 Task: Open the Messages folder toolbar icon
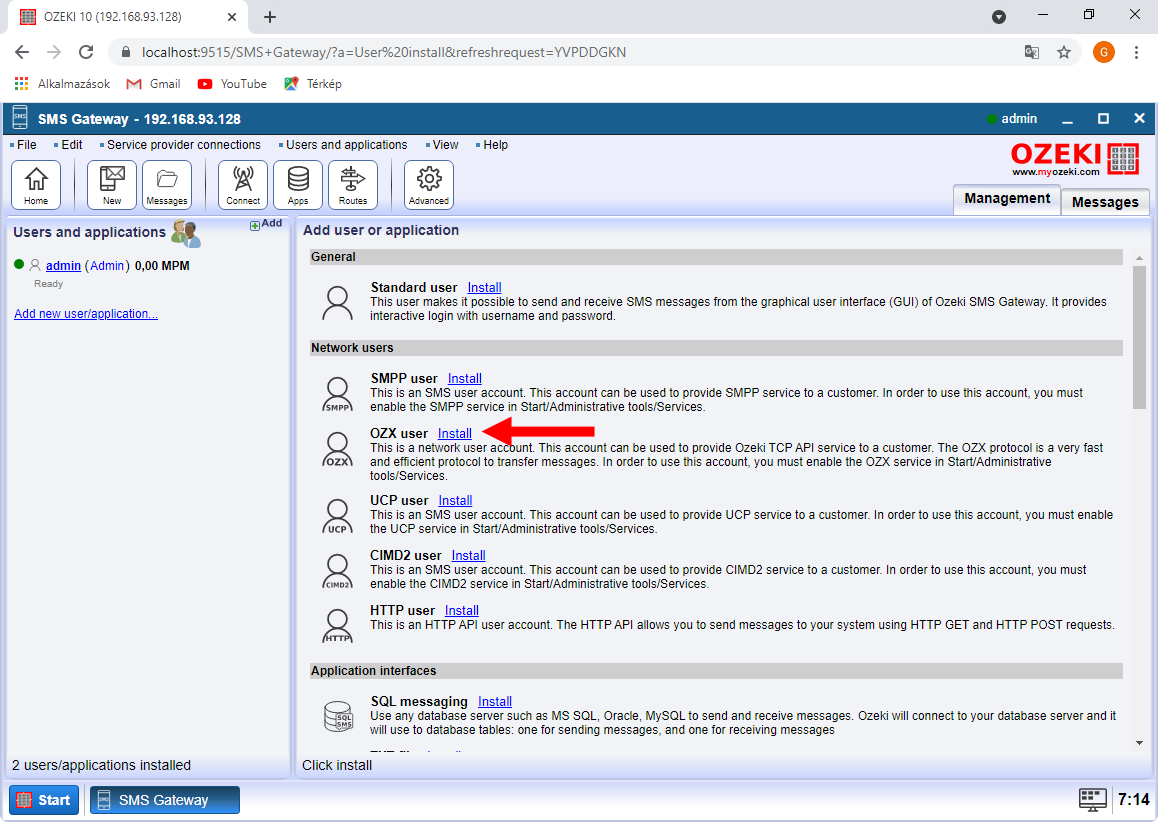click(167, 185)
